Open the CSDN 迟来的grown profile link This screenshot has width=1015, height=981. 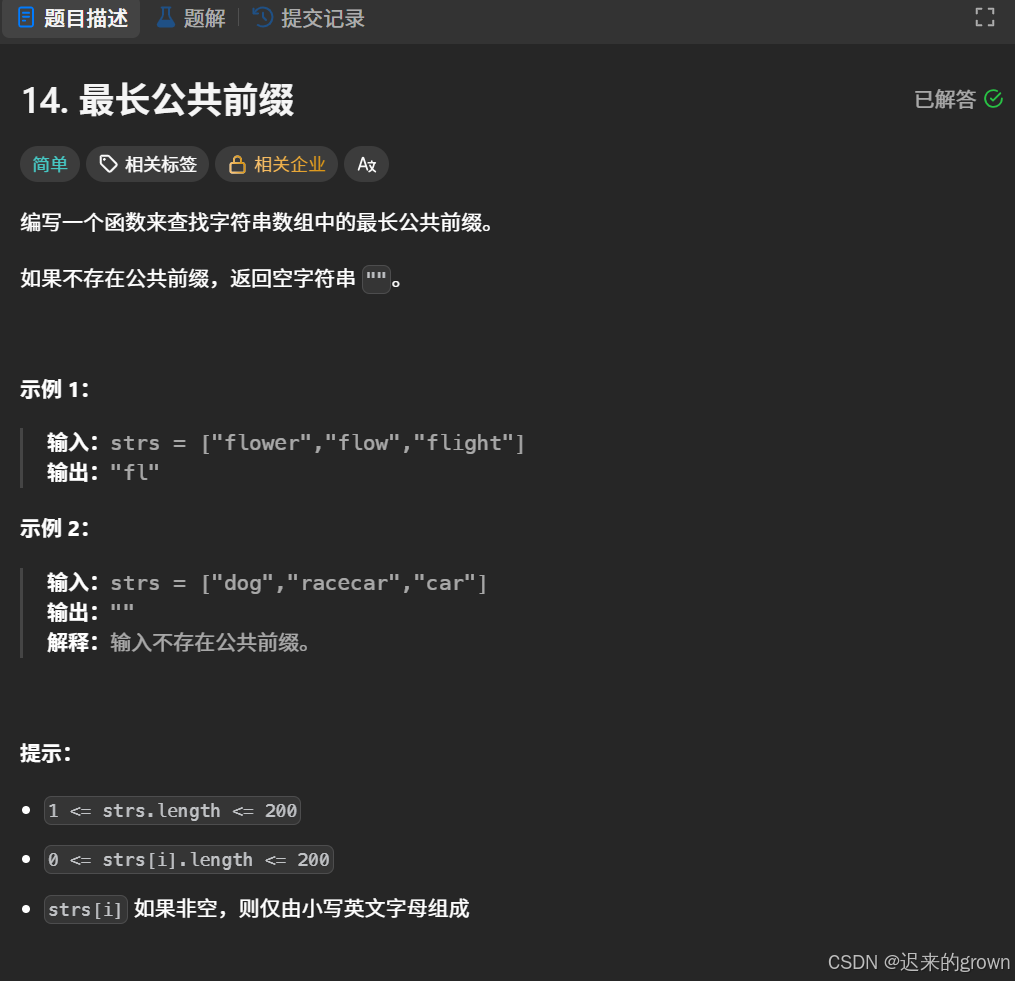918,962
